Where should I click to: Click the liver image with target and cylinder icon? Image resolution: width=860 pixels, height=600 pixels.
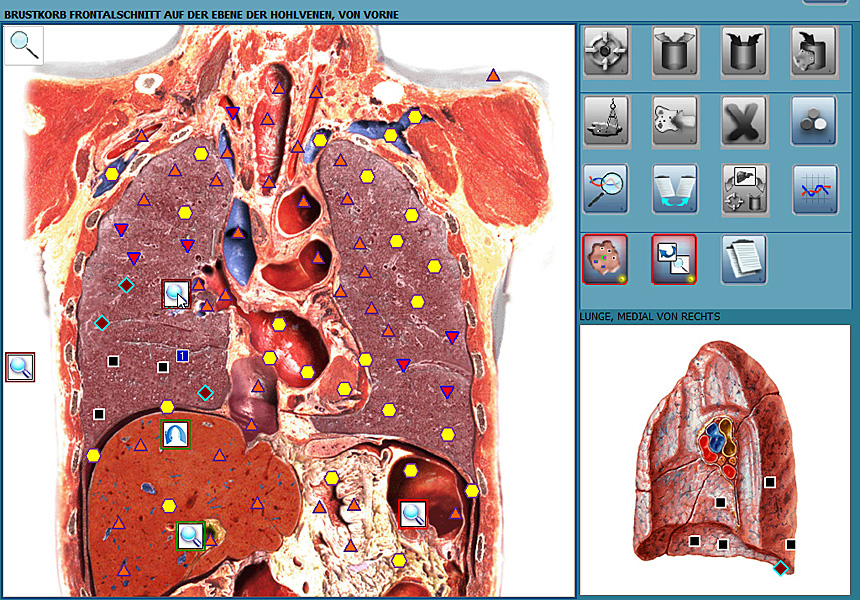(x=744, y=189)
